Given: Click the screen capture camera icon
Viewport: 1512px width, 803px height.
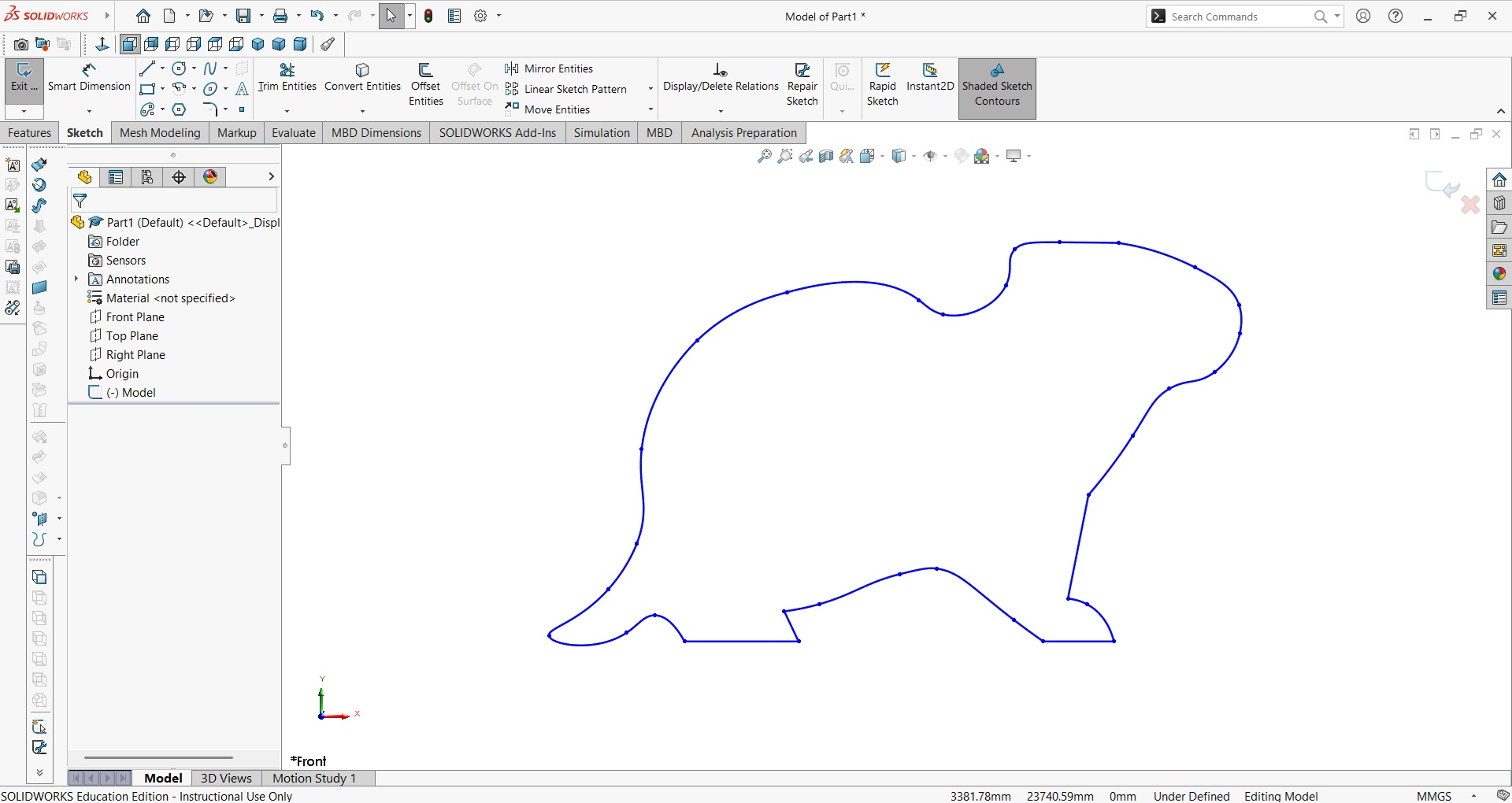Looking at the screenshot, I should 21,45.
